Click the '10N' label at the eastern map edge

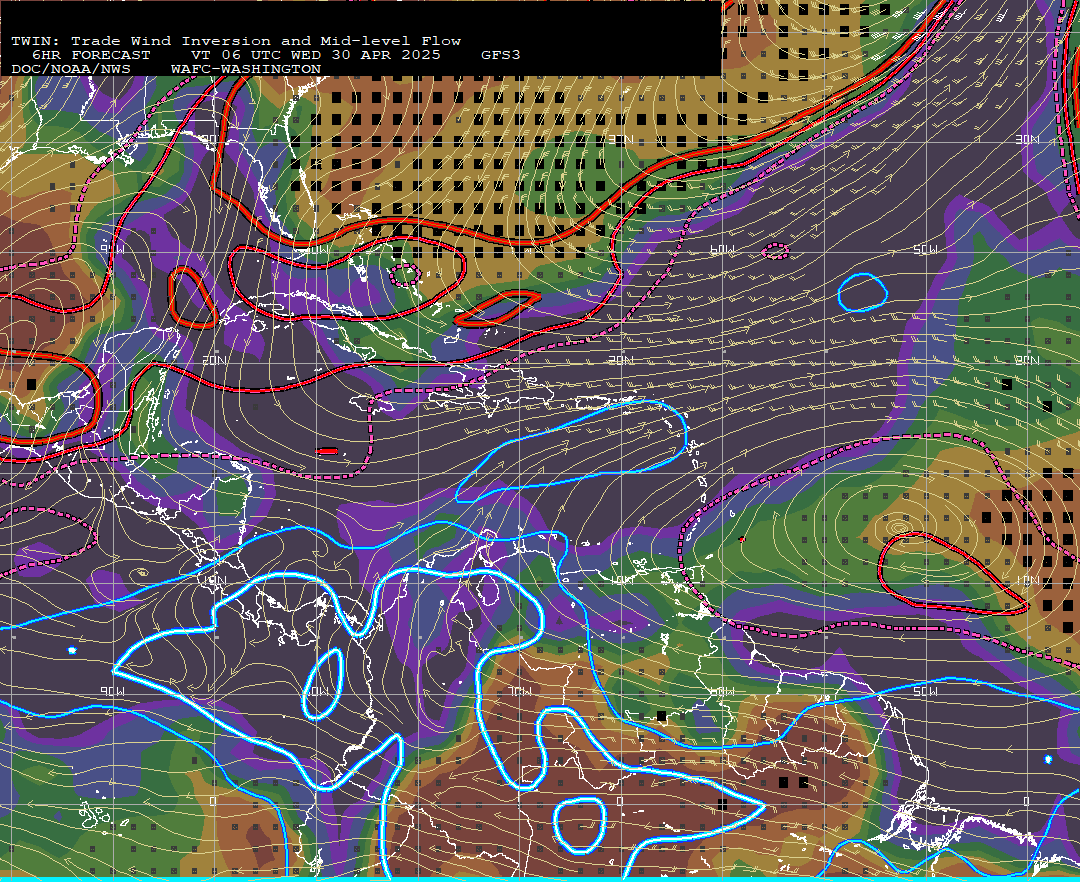1027,580
